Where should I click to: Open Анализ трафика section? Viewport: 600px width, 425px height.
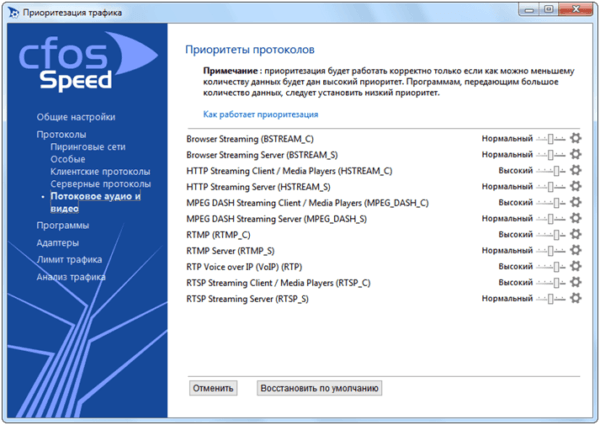coord(71,277)
